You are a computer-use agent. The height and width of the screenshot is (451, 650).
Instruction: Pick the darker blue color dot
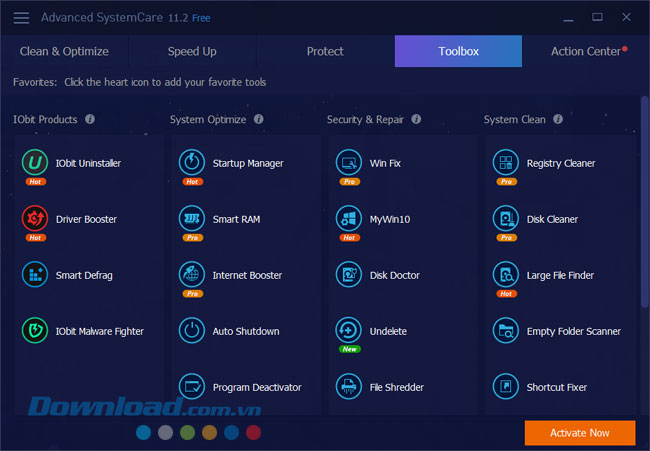tap(231, 432)
